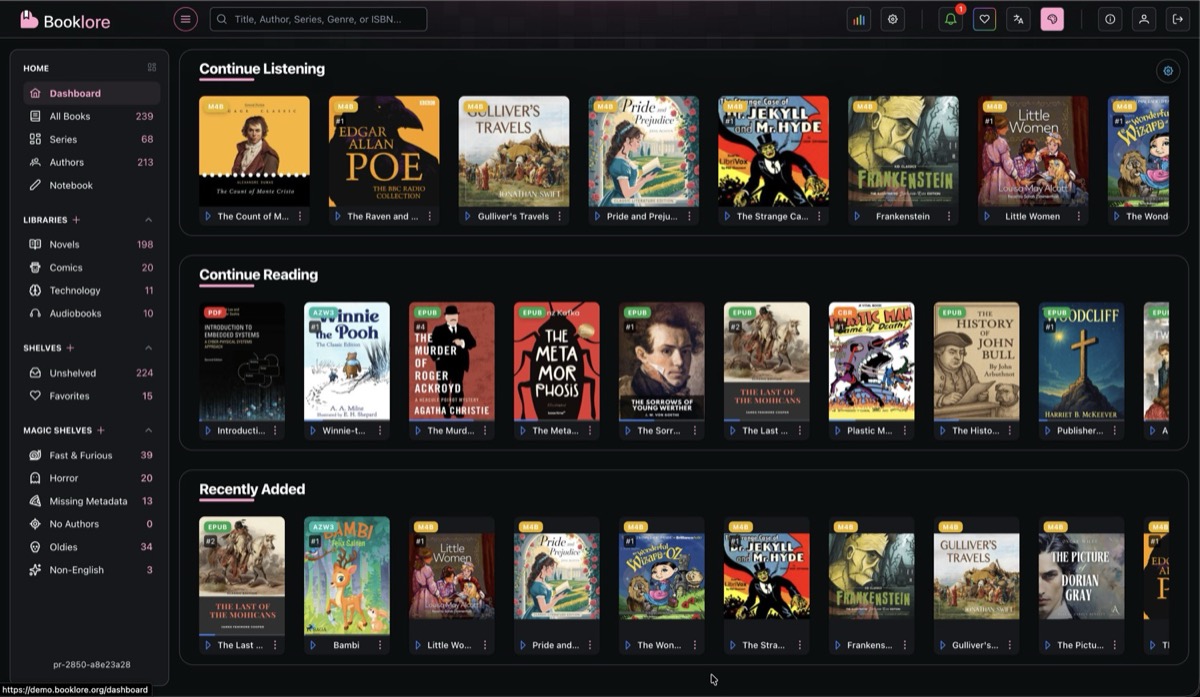Toggle the sidebar hamburger menu button
1200x697 pixels.
pos(185,19)
